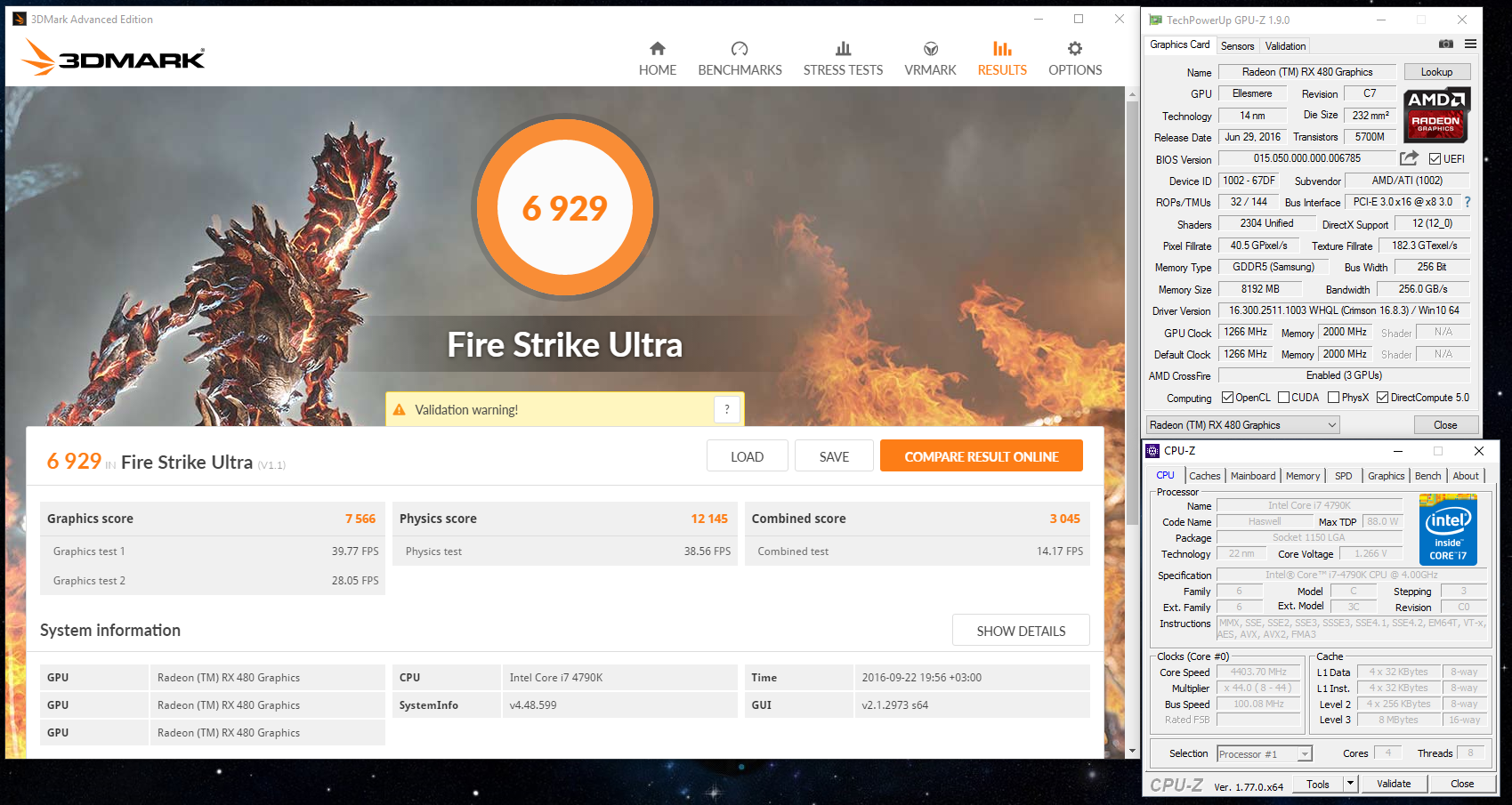Open the CPU-Z About tab
The image size is (1512, 805).
(1466, 476)
